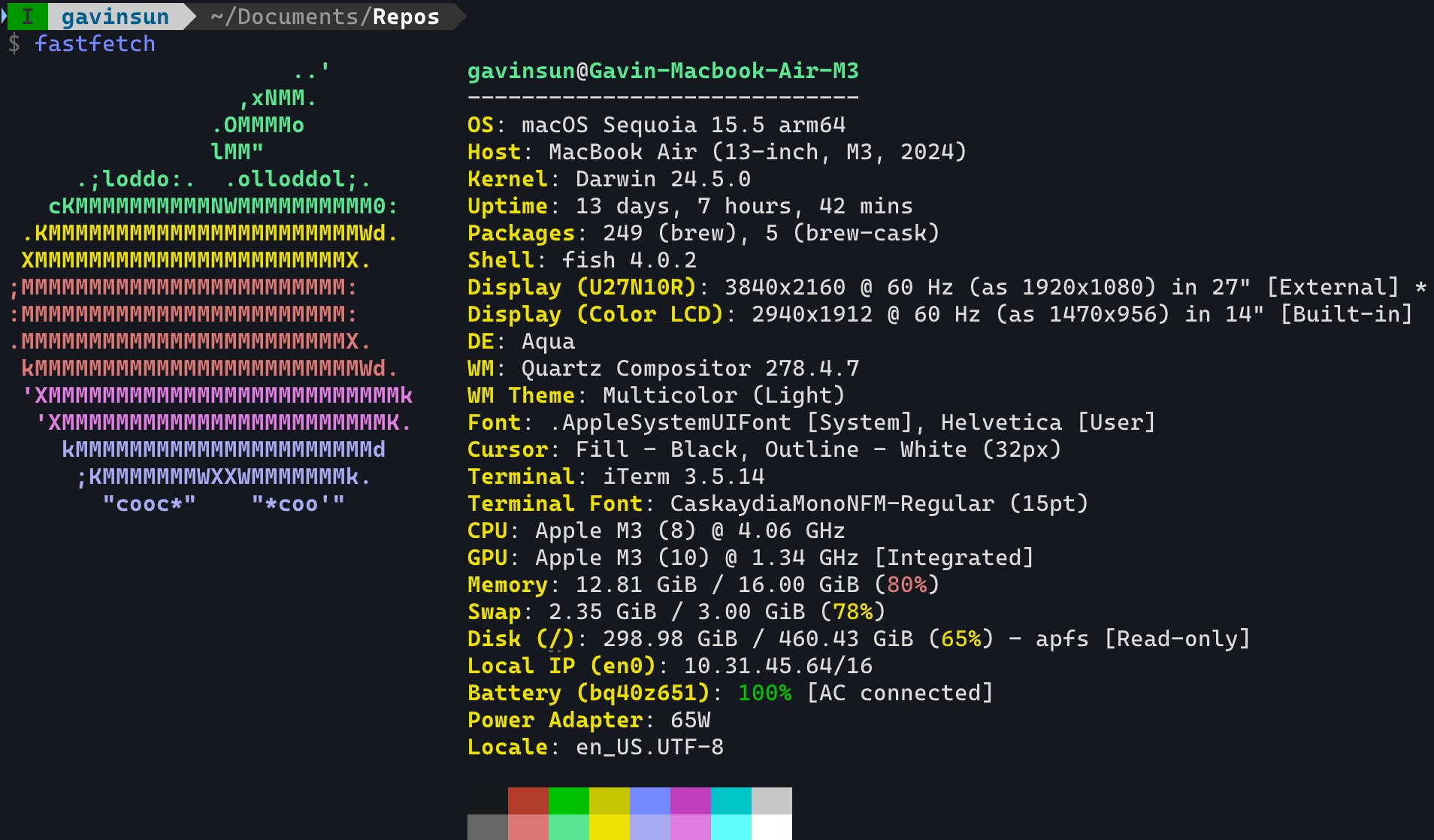
Task: Click the "Quartz Compositor 278.4.7" WM value
Action: point(690,368)
